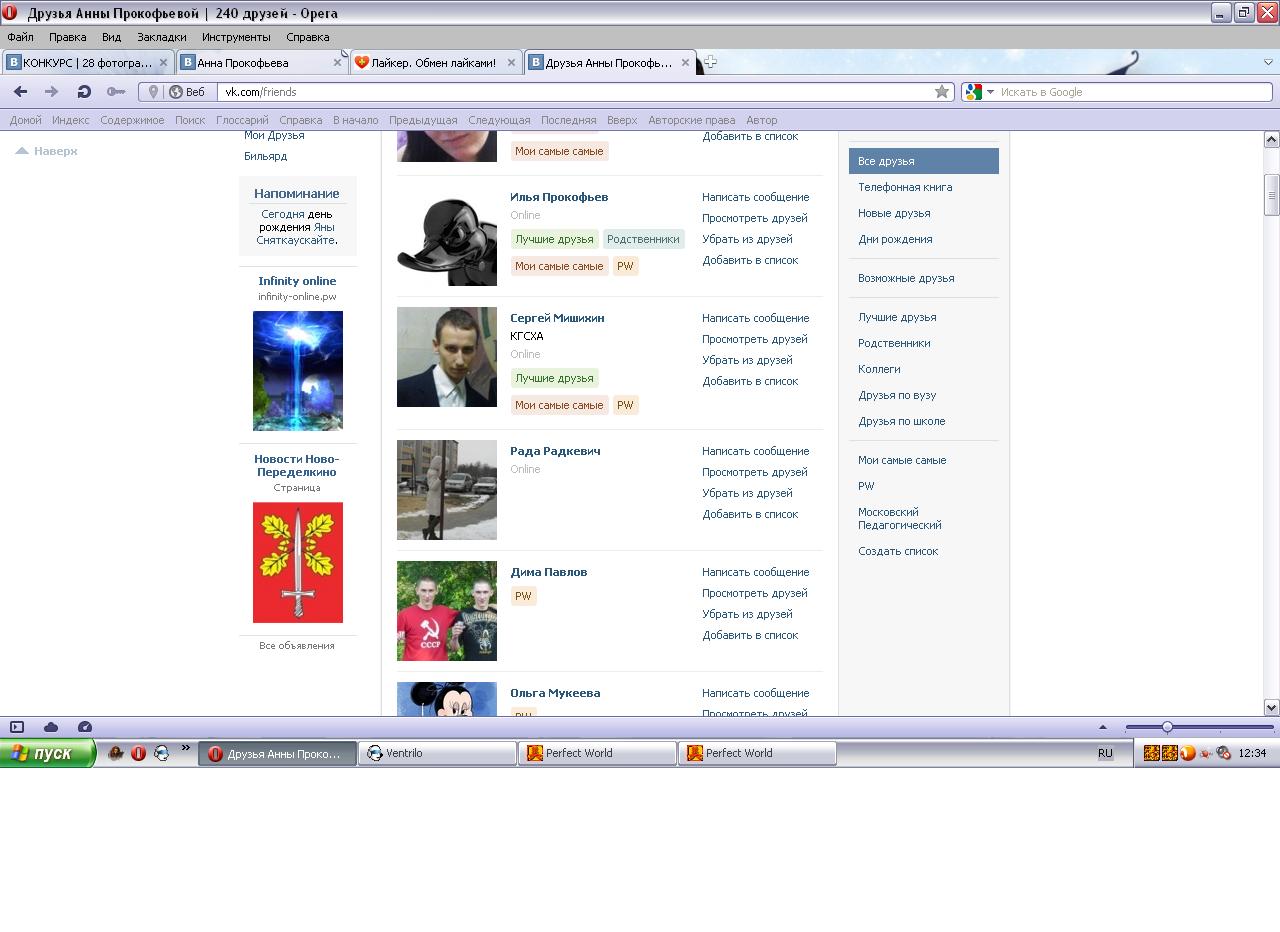Close the Лайкер tab
1280x932 pixels.
[511, 62]
